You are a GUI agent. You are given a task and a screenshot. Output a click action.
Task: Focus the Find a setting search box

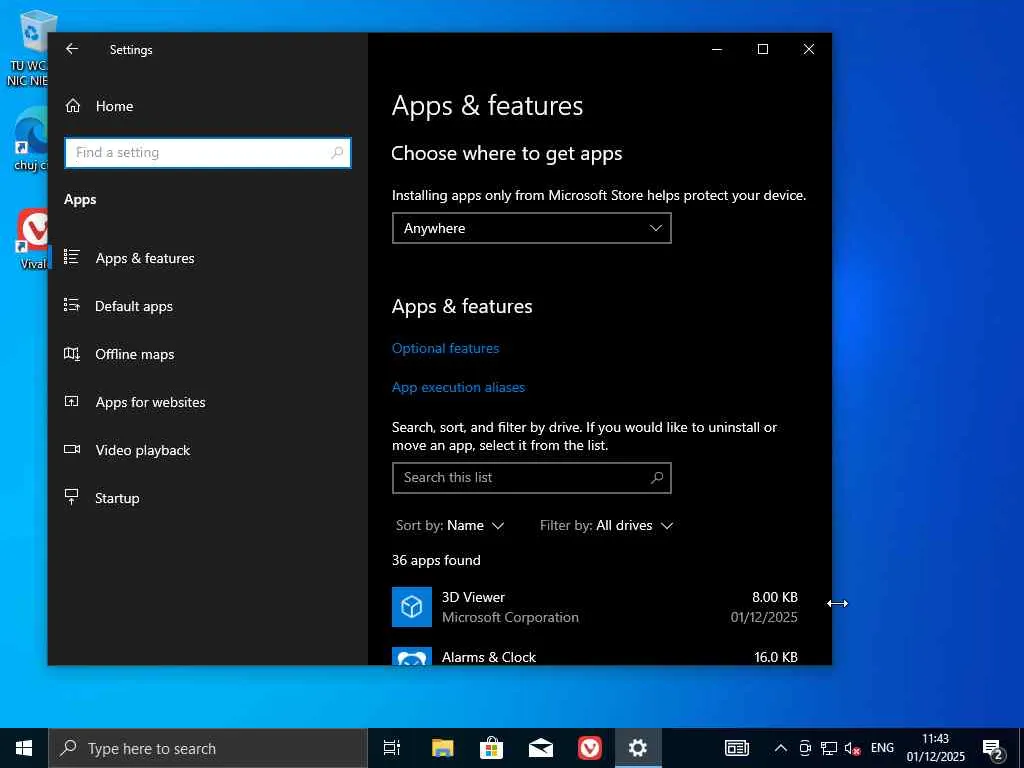click(x=208, y=153)
